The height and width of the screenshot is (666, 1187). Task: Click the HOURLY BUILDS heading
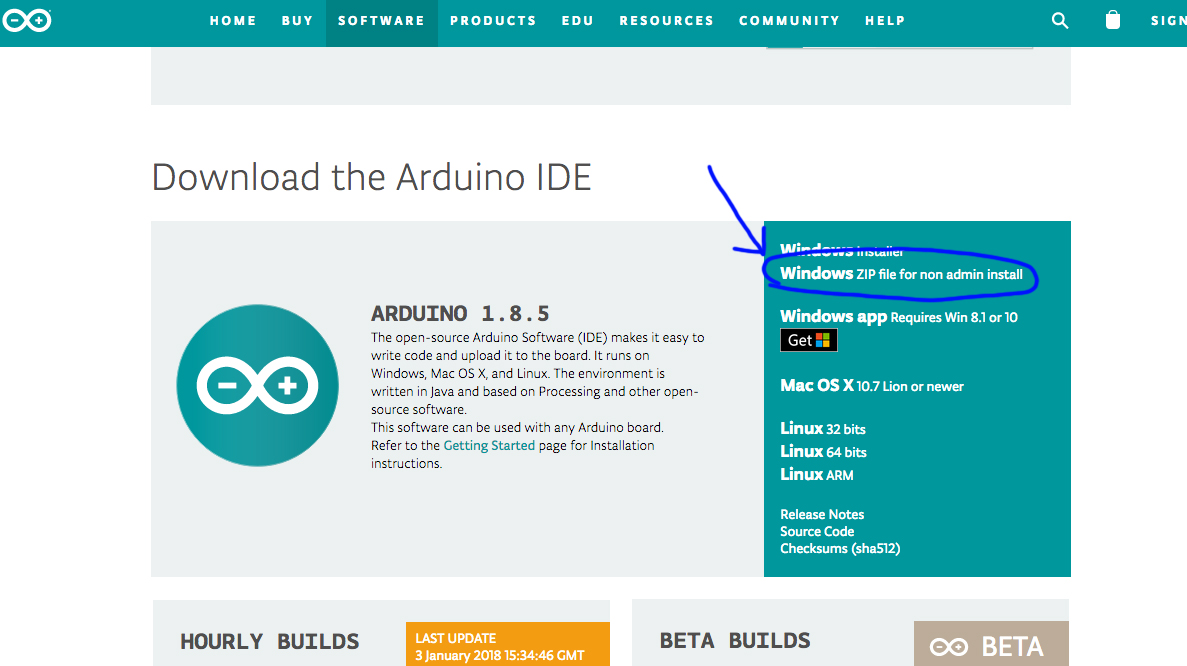(x=269, y=642)
